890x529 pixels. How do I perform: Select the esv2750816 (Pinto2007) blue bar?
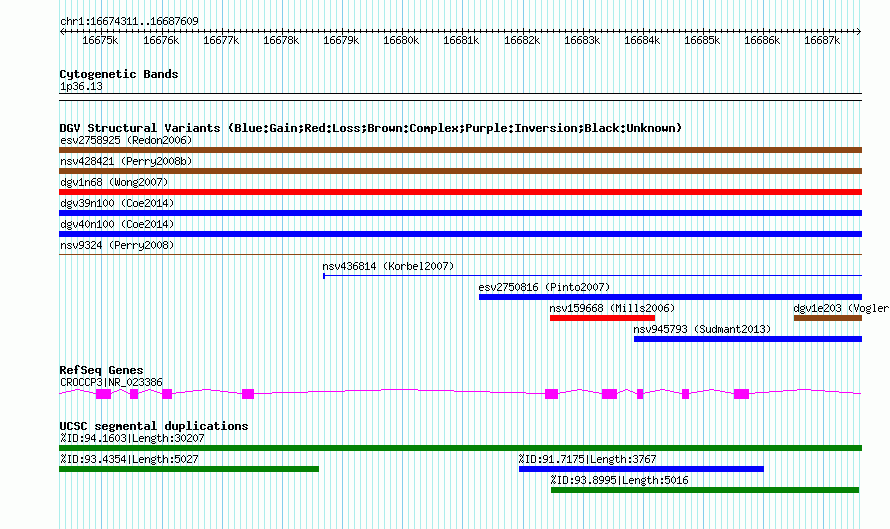click(670, 297)
